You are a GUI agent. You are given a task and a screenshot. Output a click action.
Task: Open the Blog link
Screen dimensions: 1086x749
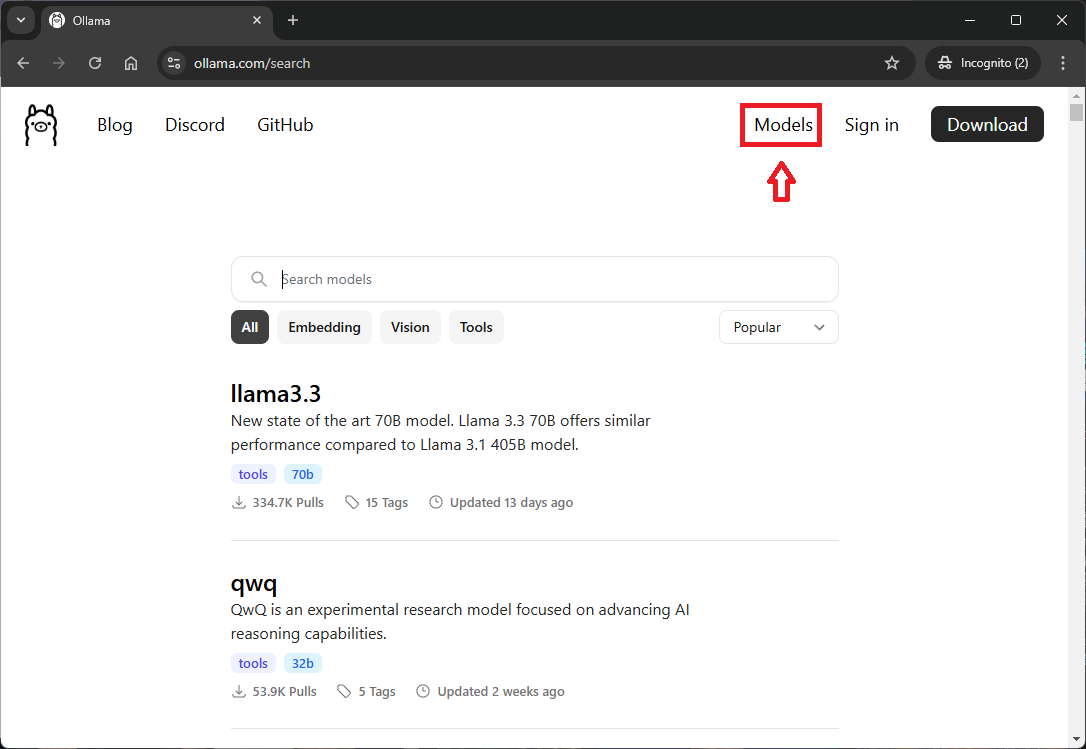[115, 125]
